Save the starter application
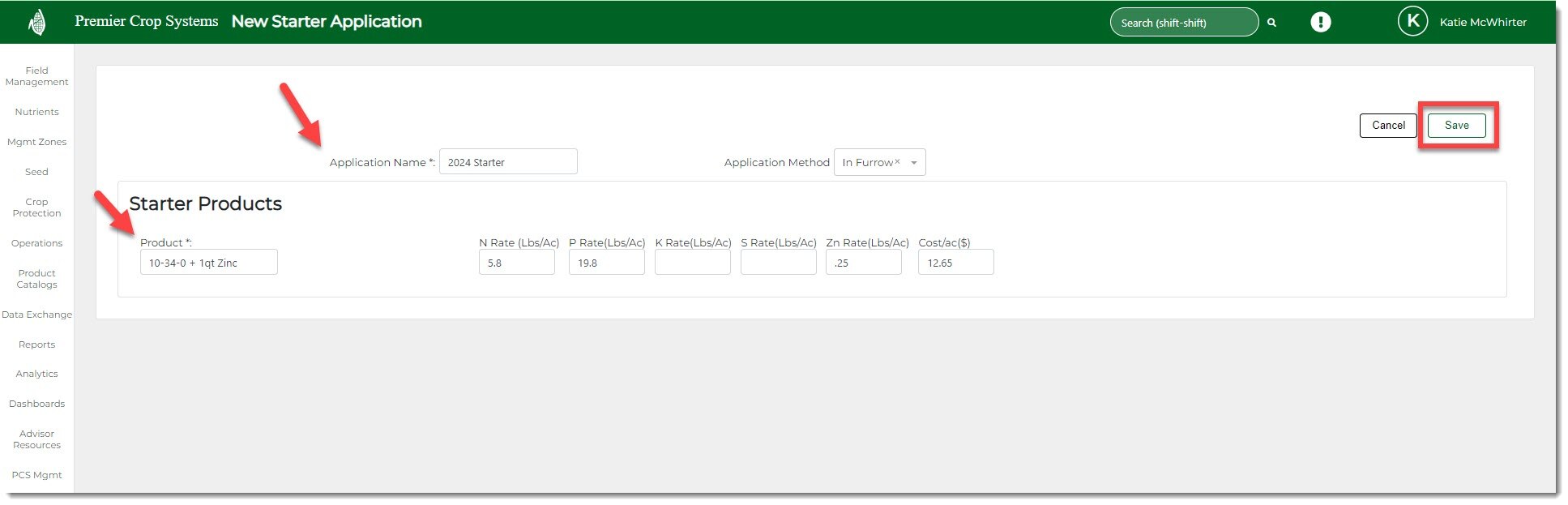The width and height of the screenshot is (1568, 505). [1455, 126]
